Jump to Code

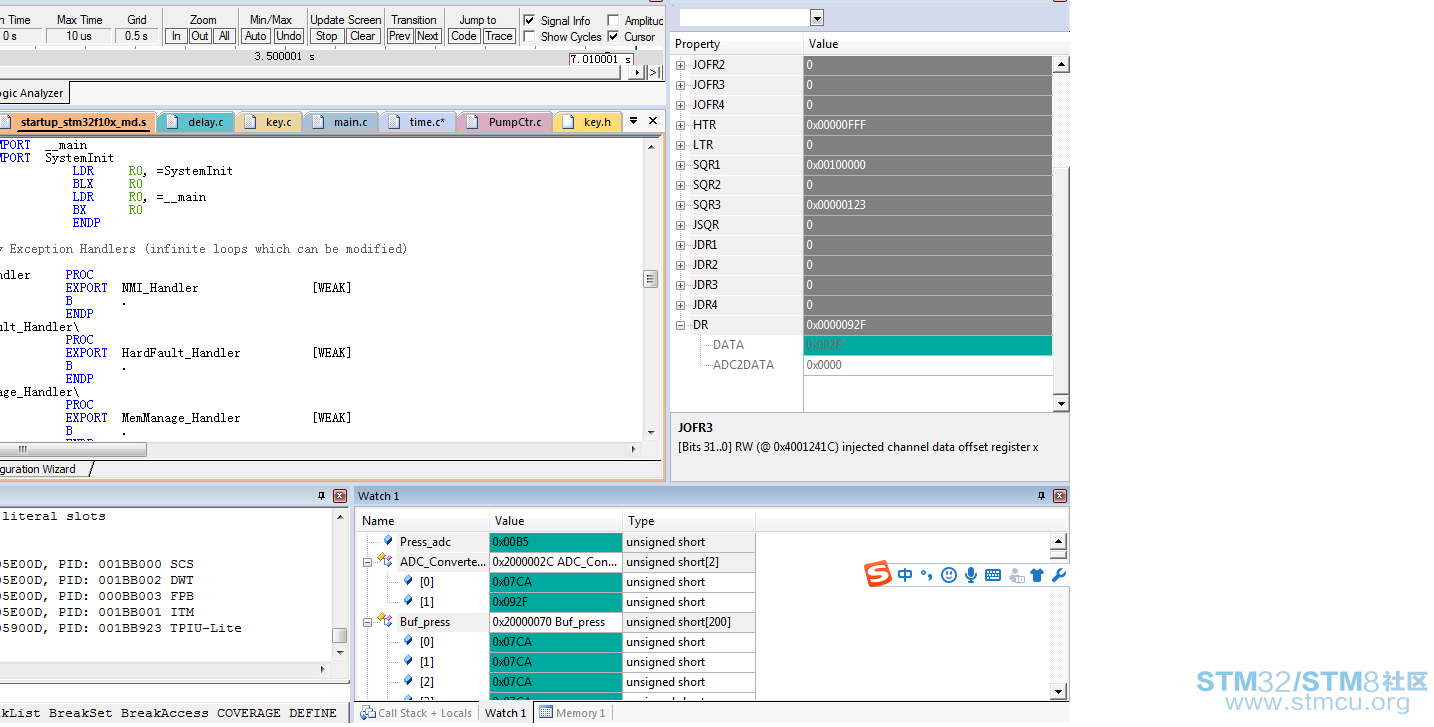point(464,36)
